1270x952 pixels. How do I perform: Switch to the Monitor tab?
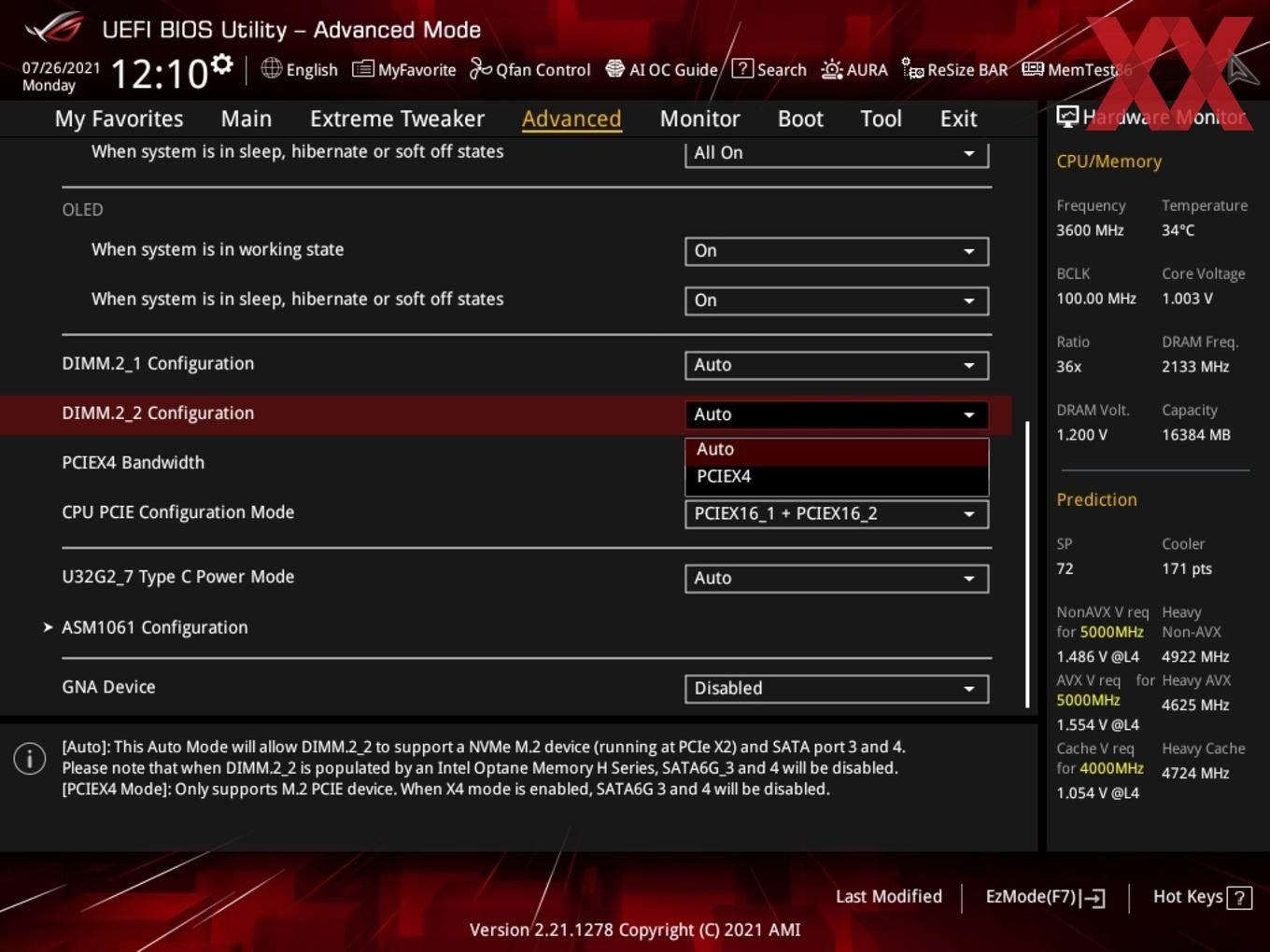pos(699,119)
